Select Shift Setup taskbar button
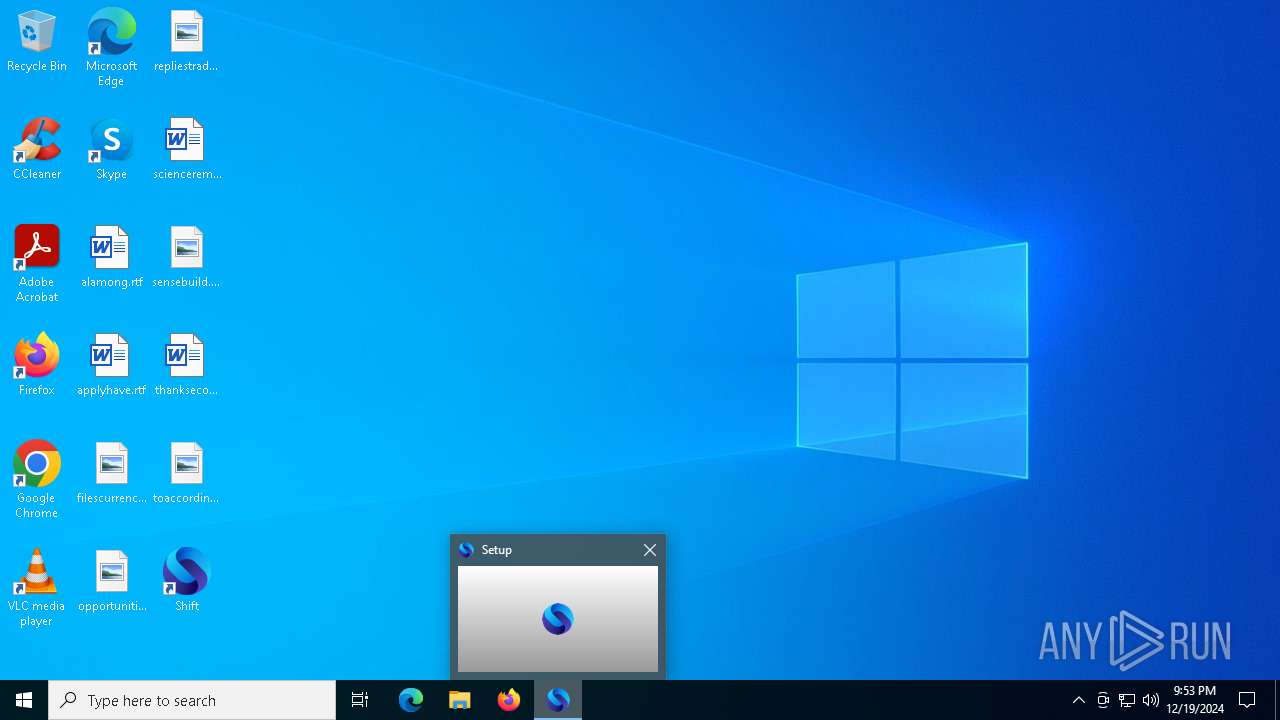1280x720 pixels. [558, 700]
